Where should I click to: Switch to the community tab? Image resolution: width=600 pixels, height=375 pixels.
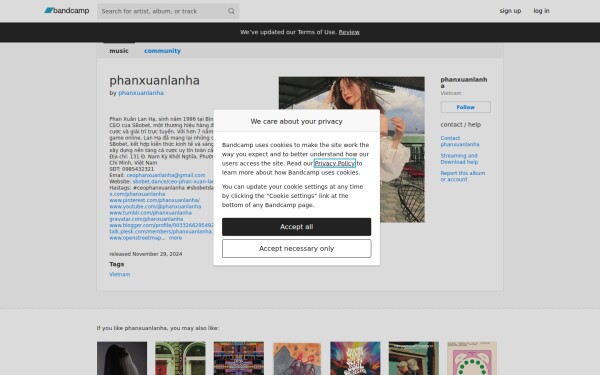[162, 51]
